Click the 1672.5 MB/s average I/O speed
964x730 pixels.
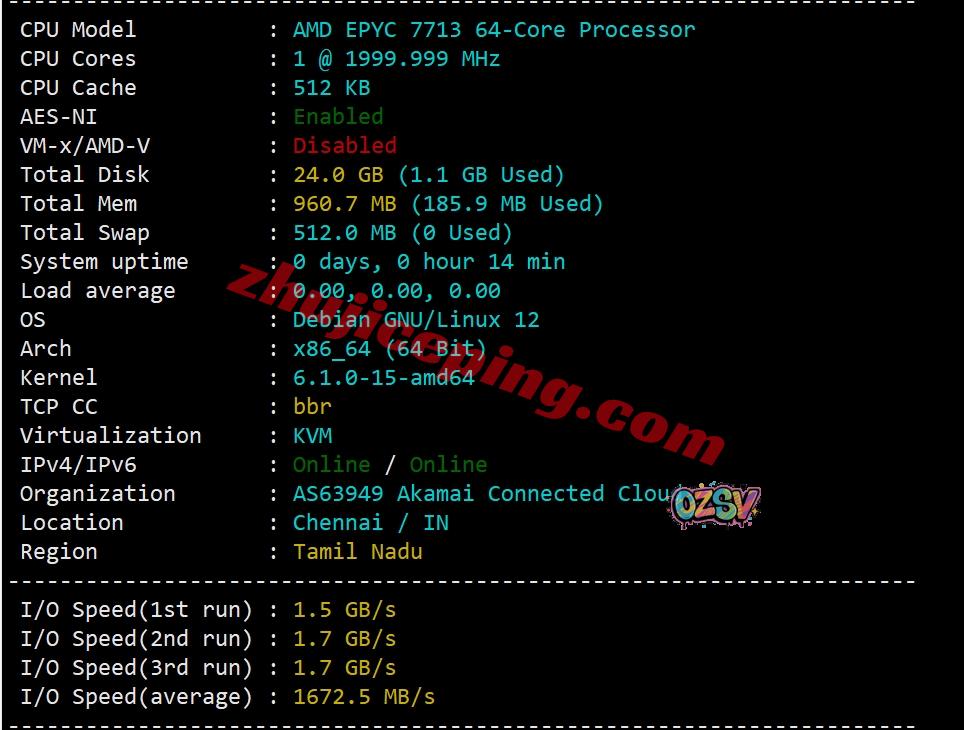364,696
